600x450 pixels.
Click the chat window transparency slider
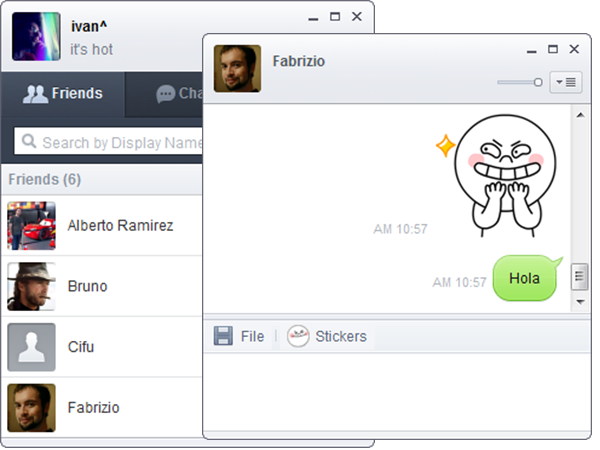(x=520, y=82)
